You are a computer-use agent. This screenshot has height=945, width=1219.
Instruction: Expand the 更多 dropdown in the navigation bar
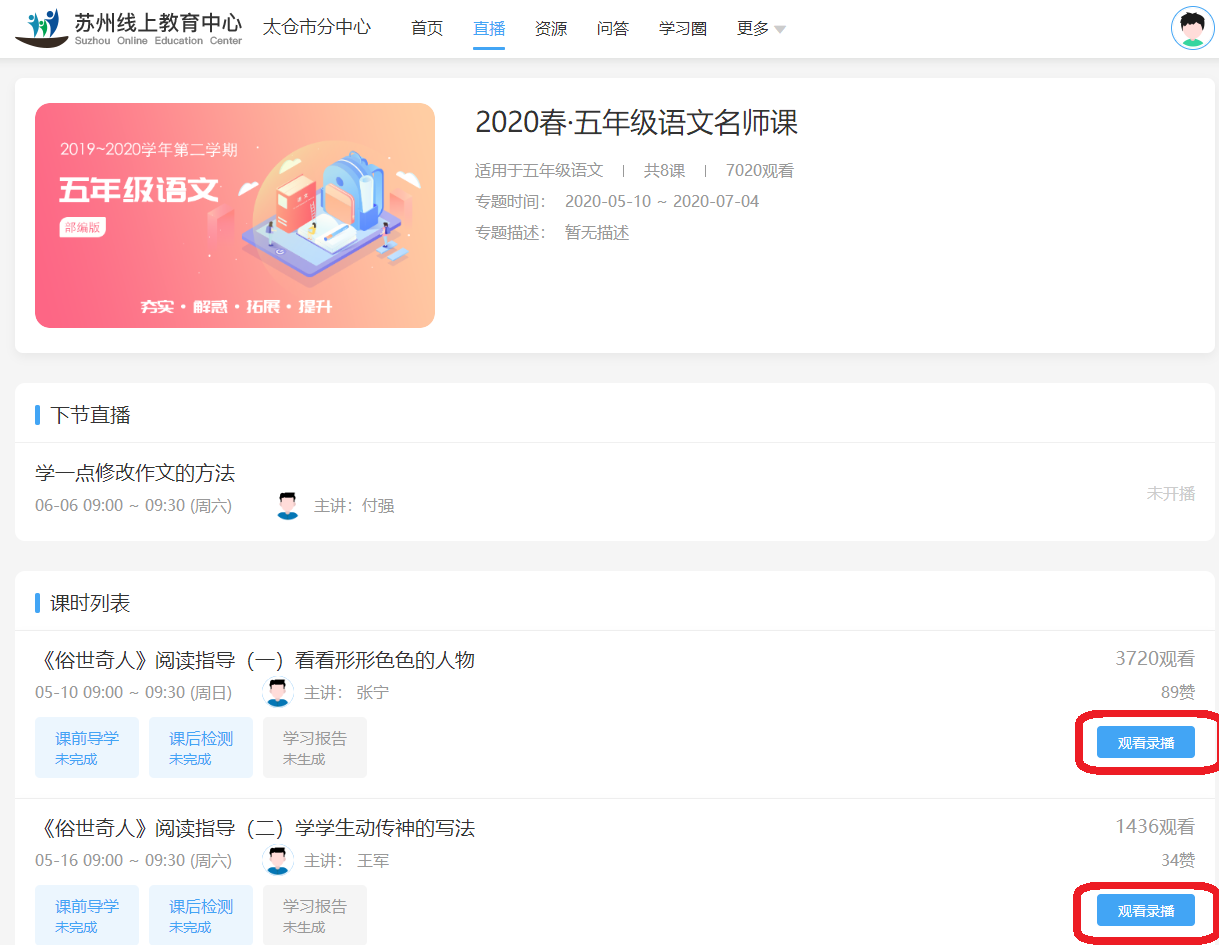(757, 29)
